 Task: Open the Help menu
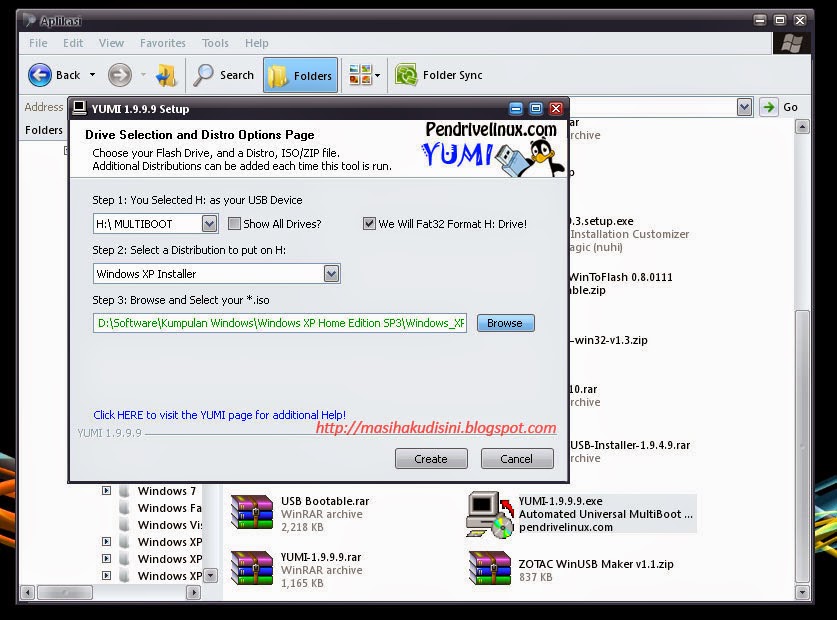click(257, 43)
